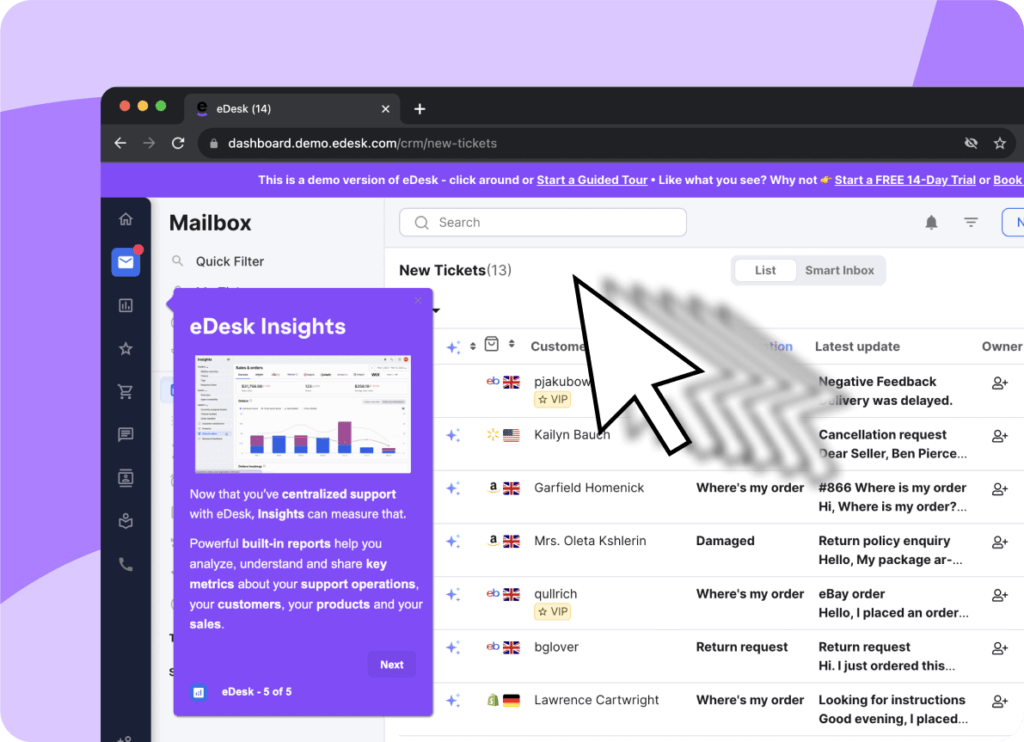1024x742 pixels.
Task: Switch to List view
Action: (x=765, y=270)
